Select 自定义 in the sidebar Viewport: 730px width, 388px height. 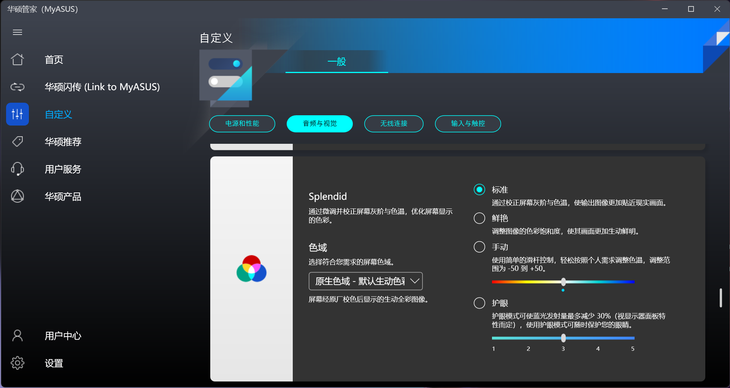click(x=58, y=114)
